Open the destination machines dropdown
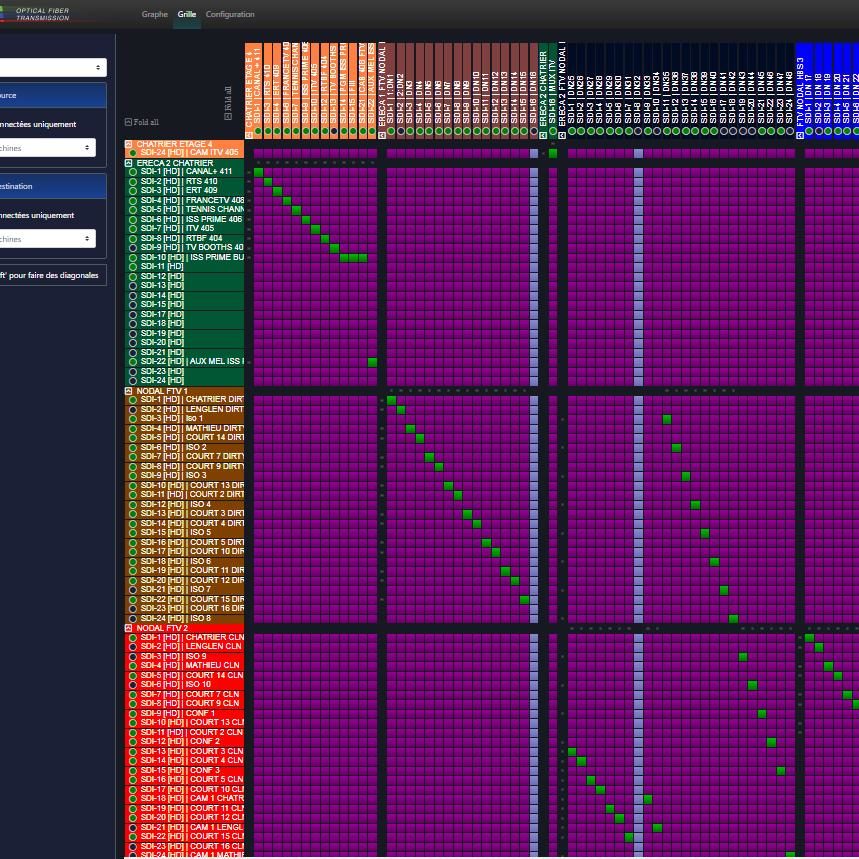Screen dimensions: 859x859 pyautogui.click(x=50, y=239)
